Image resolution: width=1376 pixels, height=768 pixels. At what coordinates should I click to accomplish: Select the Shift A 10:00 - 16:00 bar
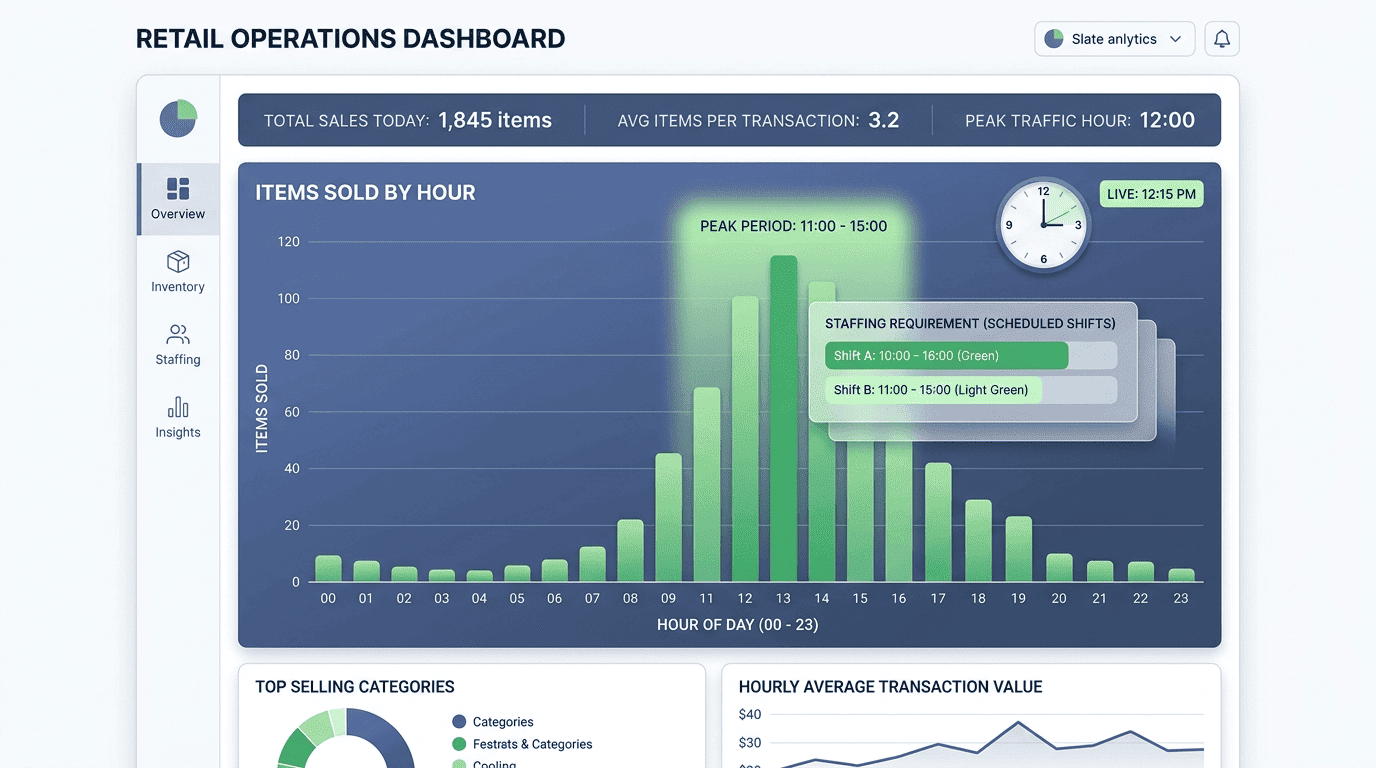click(x=946, y=356)
